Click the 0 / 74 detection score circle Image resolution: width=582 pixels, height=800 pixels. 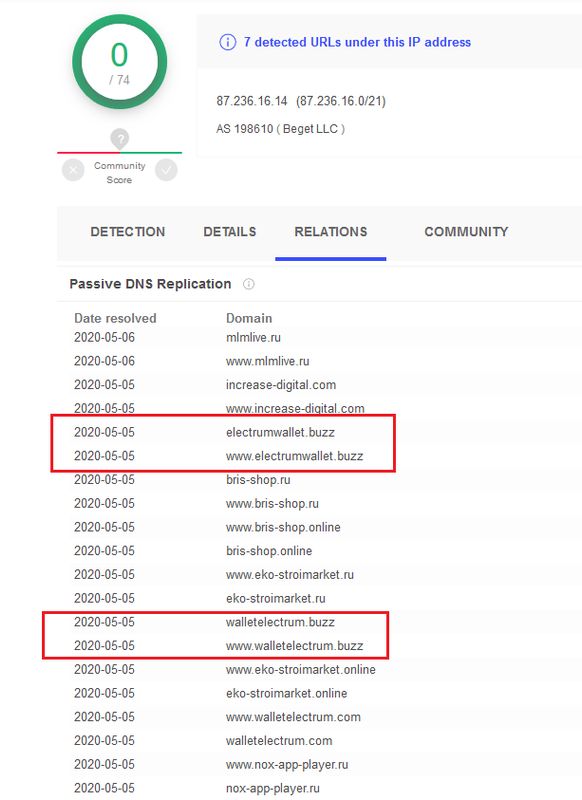tap(120, 62)
